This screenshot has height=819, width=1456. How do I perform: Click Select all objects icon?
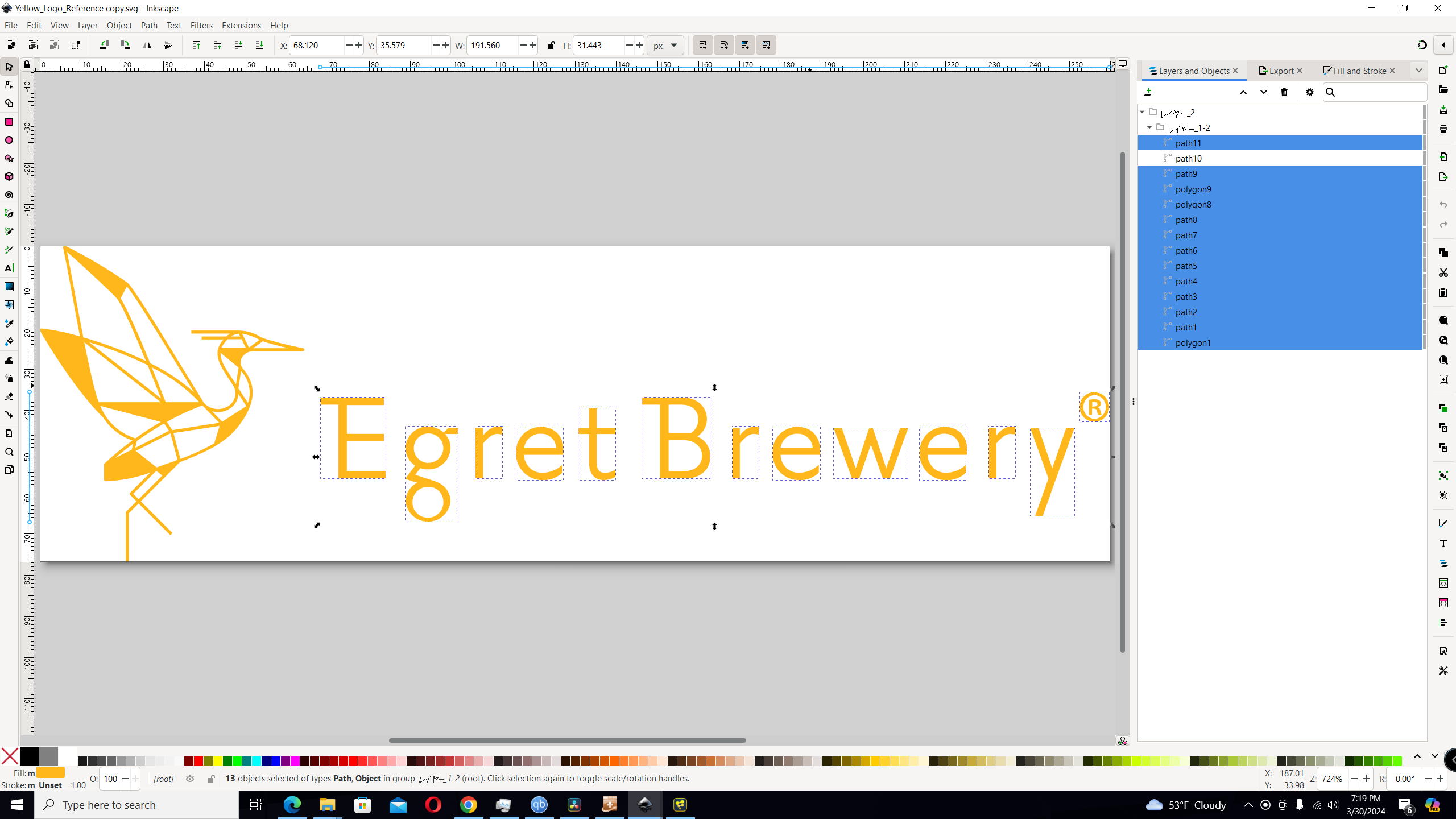point(12,45)
